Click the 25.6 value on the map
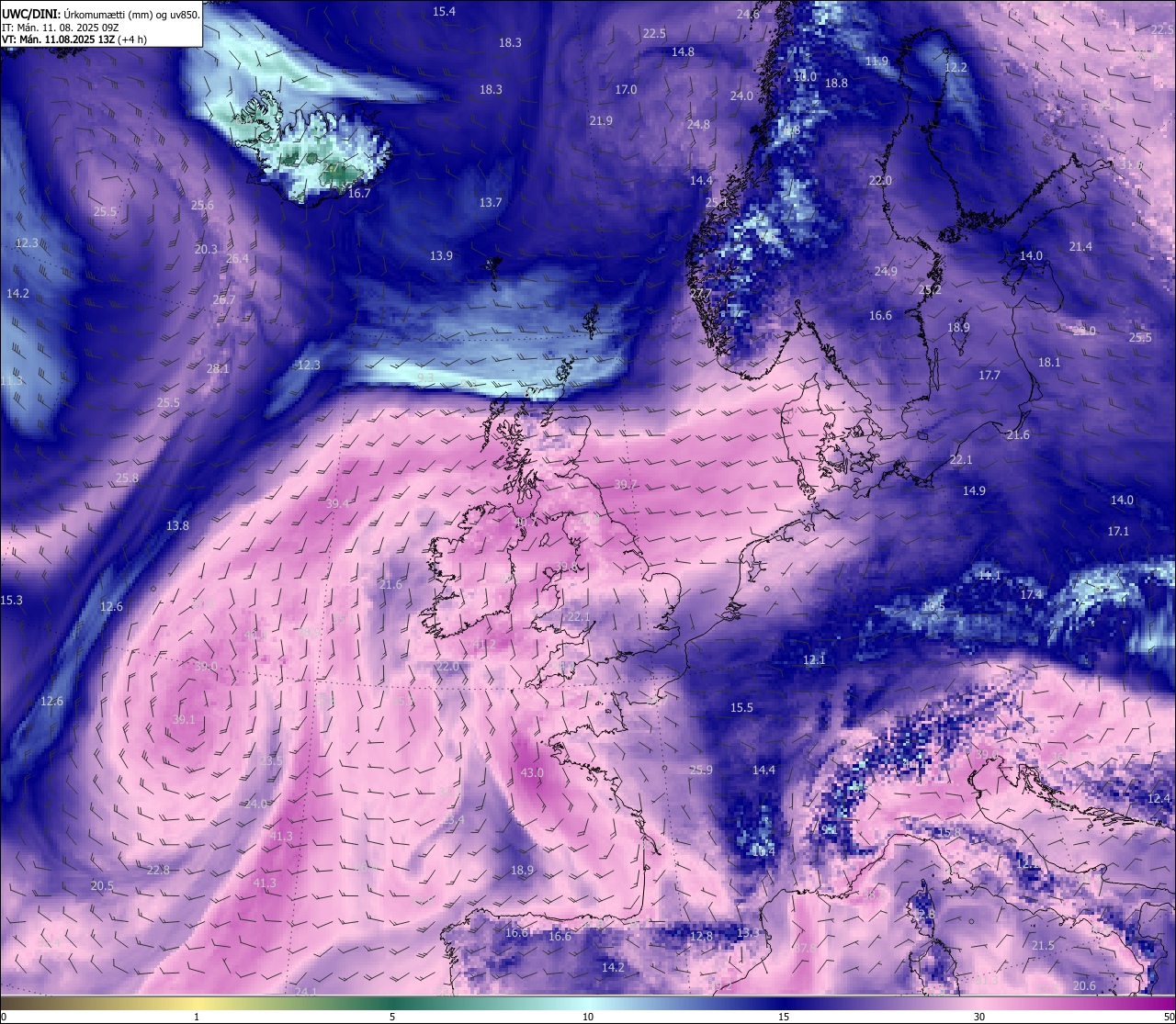1176x1024 pixels. (202, 205)
